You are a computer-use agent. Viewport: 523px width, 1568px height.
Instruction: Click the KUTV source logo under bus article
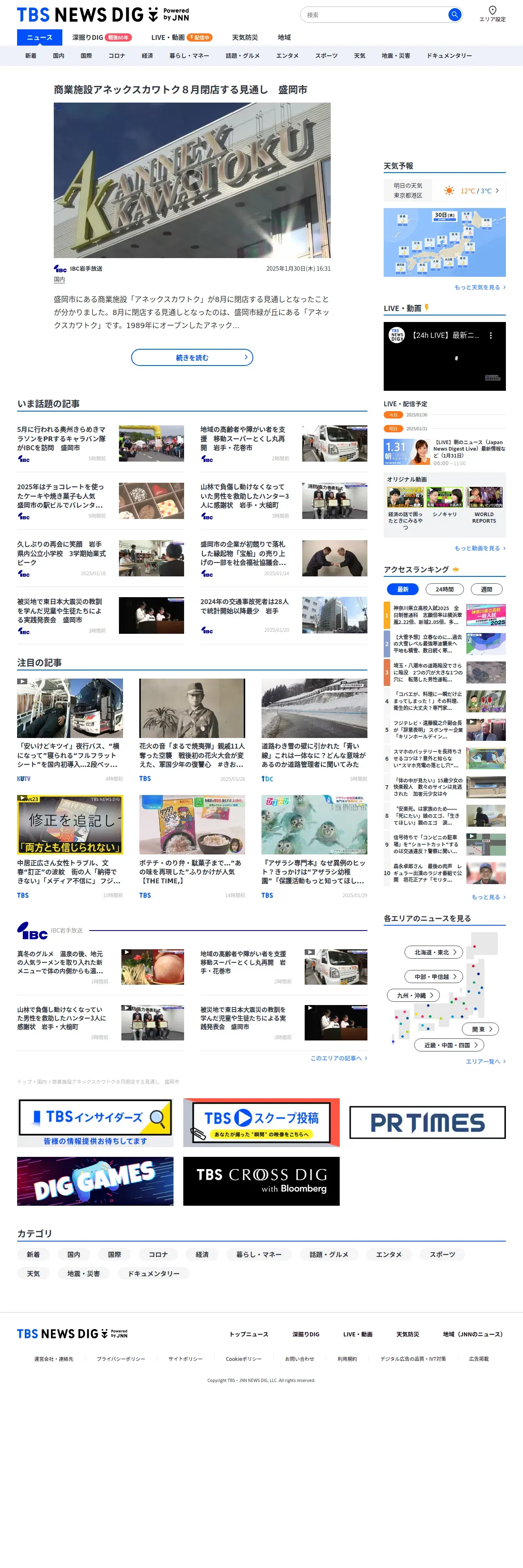(24, 779)
